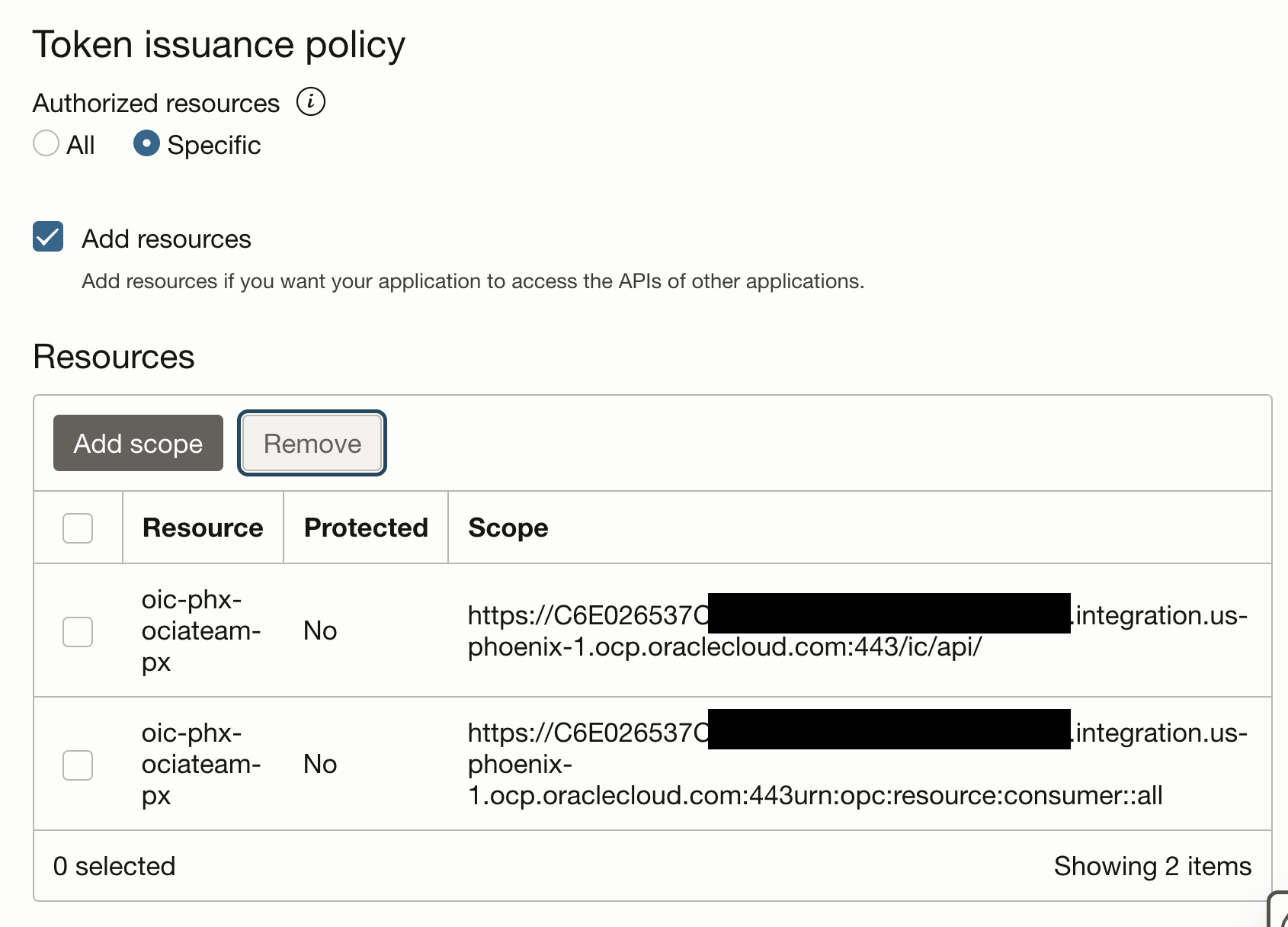Viewport: 1288px width, 927px height.
Task: Click the 'Showing 2 items' text
Action: pyautogui.click(x=1152, y=866)
